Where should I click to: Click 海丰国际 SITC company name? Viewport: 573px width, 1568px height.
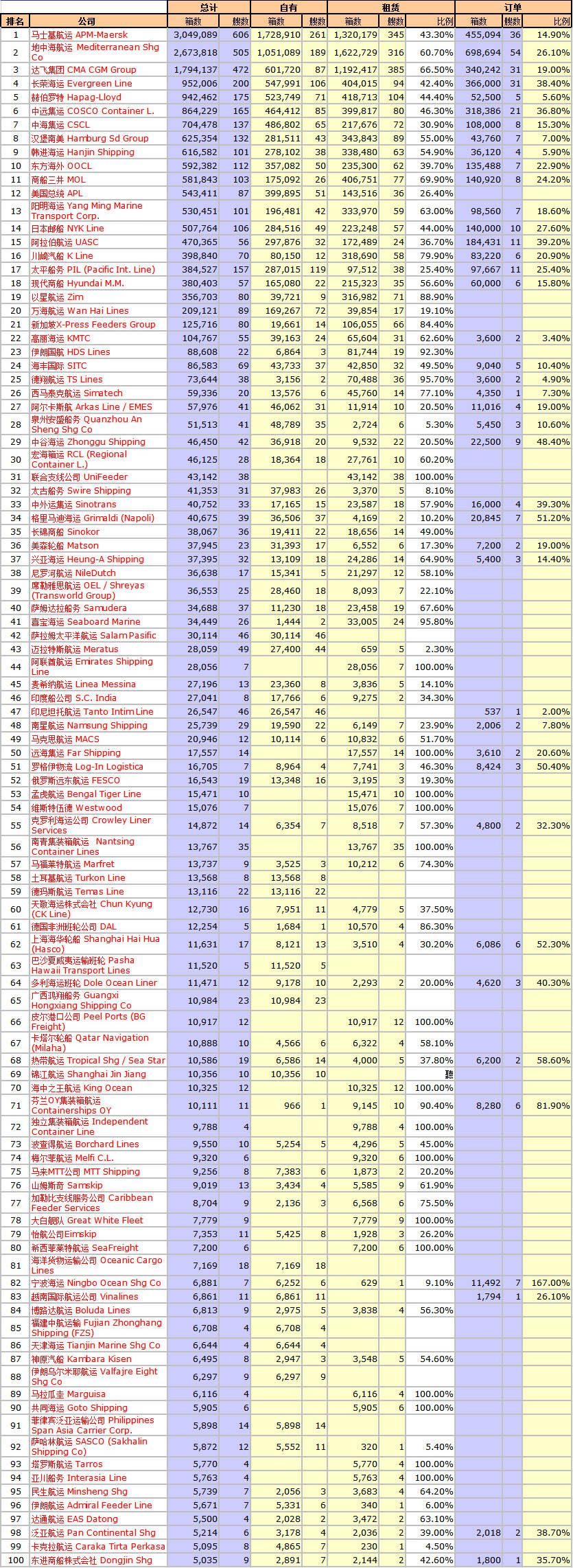click(59, 365)
